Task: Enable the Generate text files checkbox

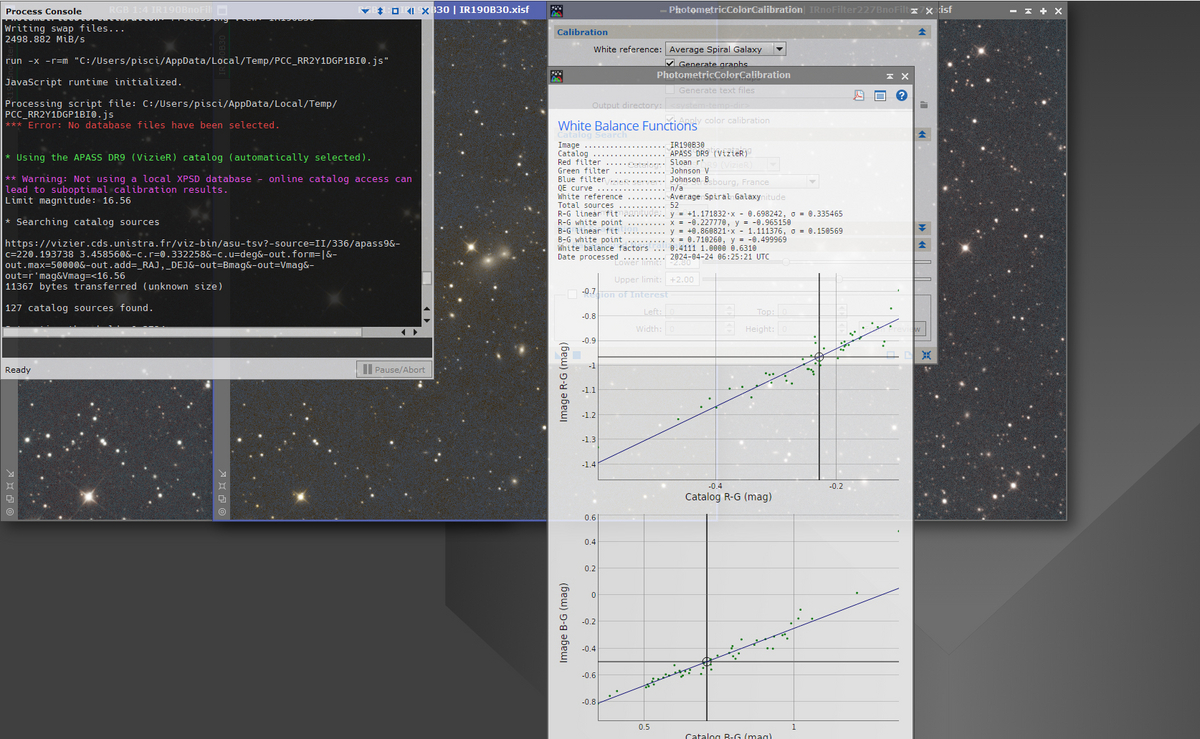Action: [670, 90]
